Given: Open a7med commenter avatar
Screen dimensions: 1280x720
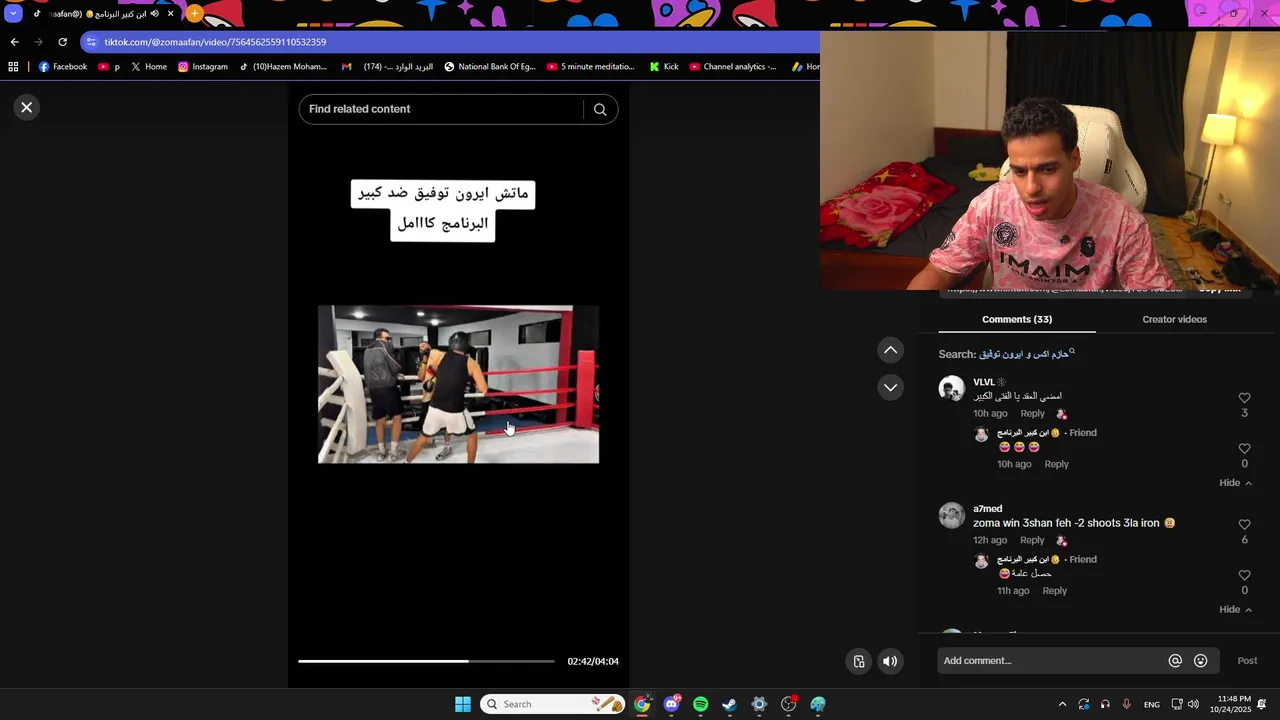Looking at the screenshot, I should point(951,515).
